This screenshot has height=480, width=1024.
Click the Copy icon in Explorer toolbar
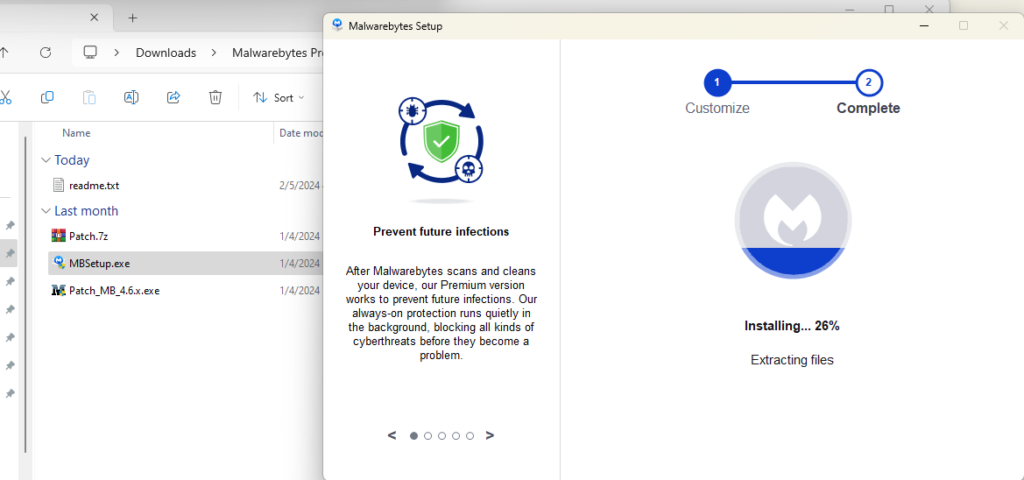[47, 97]
